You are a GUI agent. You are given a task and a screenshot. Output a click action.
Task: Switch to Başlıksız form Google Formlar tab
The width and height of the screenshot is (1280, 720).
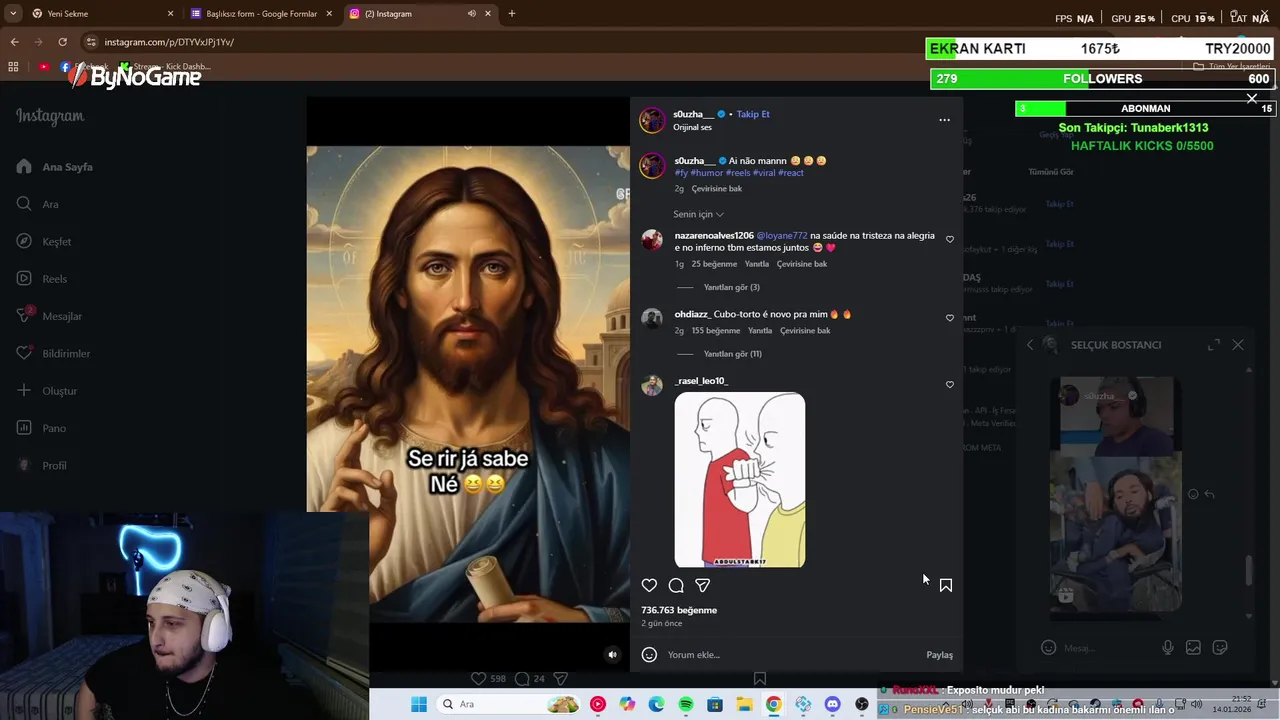[262, 14]
